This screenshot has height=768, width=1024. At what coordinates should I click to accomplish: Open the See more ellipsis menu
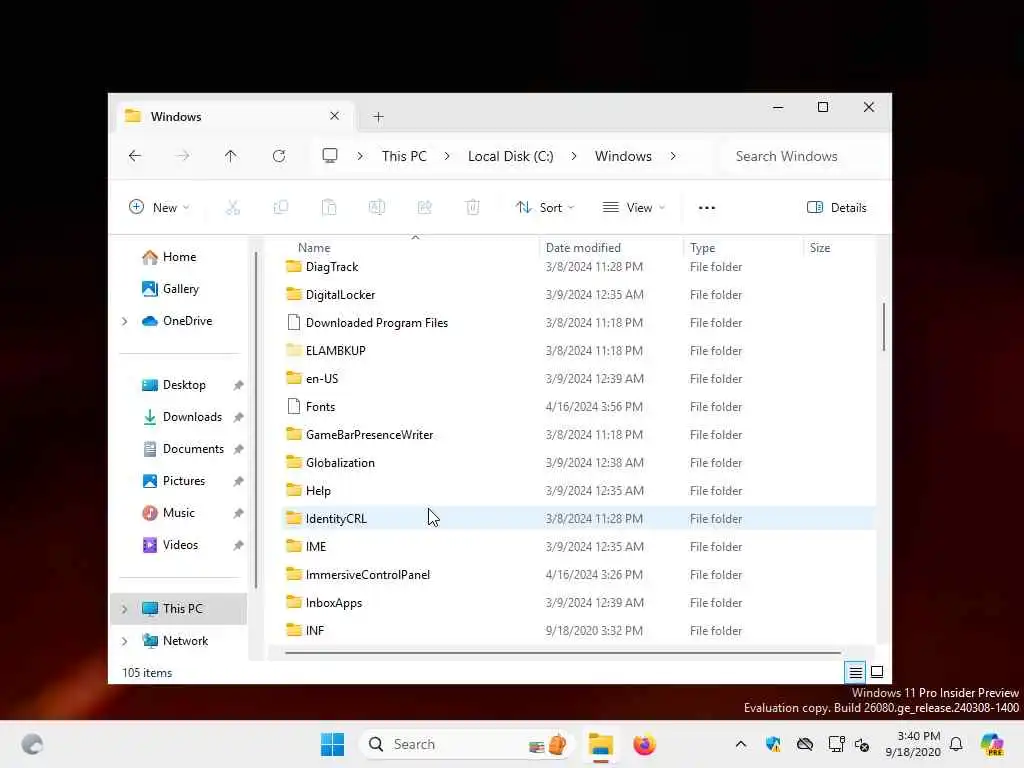[x=707, y=208]
